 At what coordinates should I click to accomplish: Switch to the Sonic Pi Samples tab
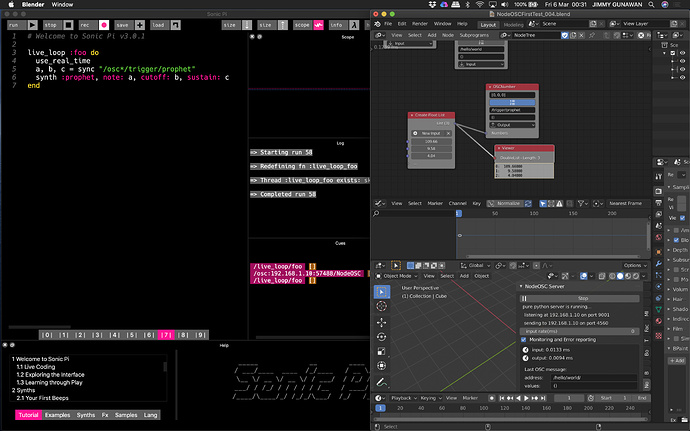[x=126, y=415]
